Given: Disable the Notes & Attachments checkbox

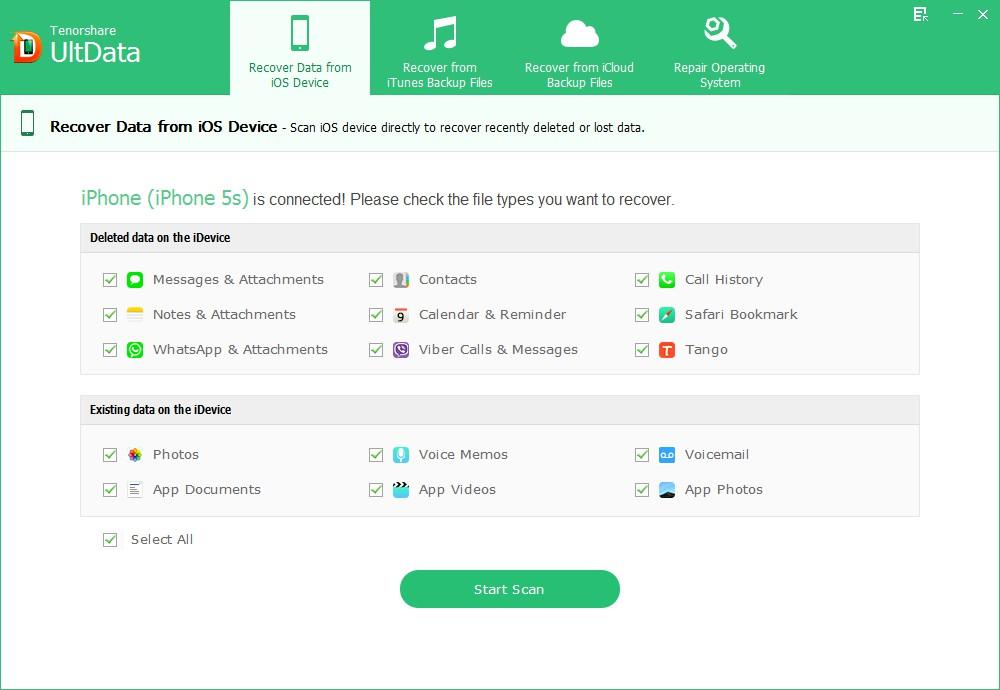Looking at the screenshot, I should (110, 314).
